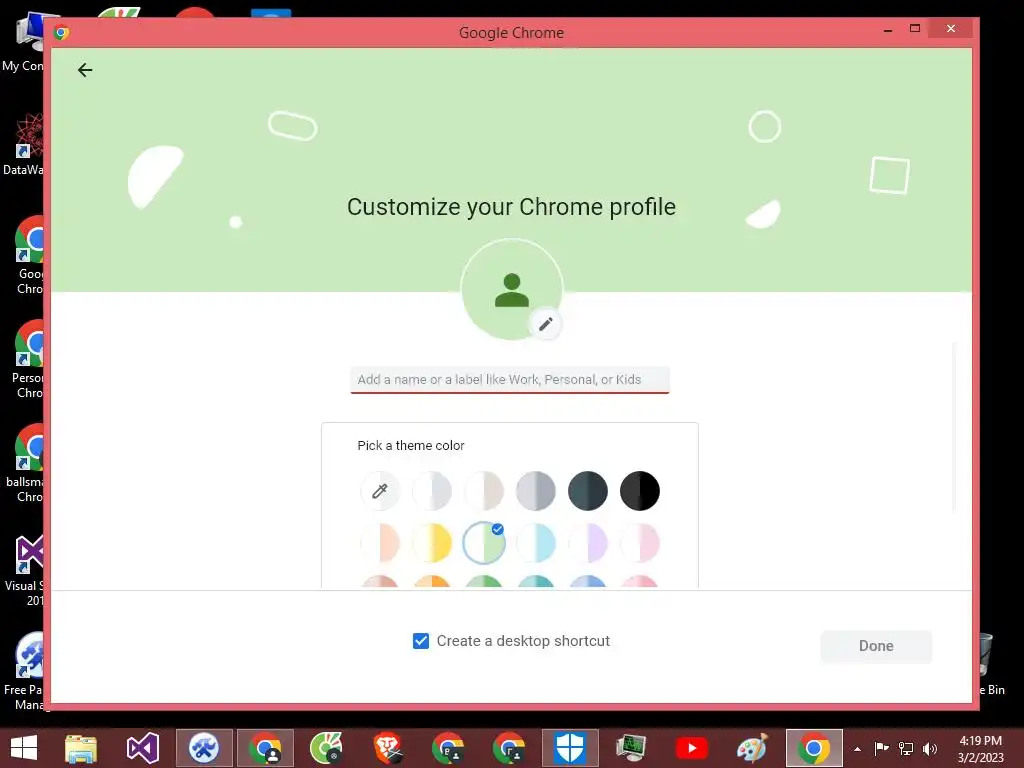The height and width of the screenshot is (768, 1024).
Task: Open custom color picker eyedropper swatch
Action: click(379, 491)
